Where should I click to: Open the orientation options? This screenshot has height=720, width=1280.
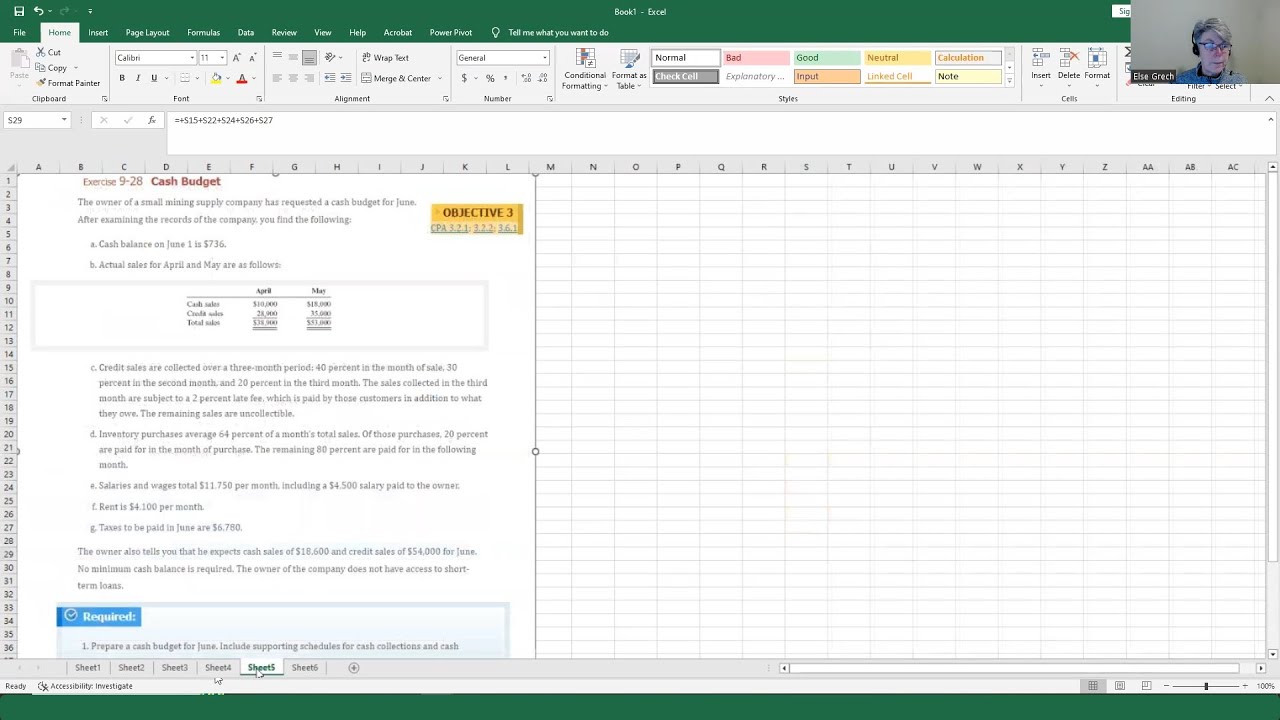click(x=332, y=58)
